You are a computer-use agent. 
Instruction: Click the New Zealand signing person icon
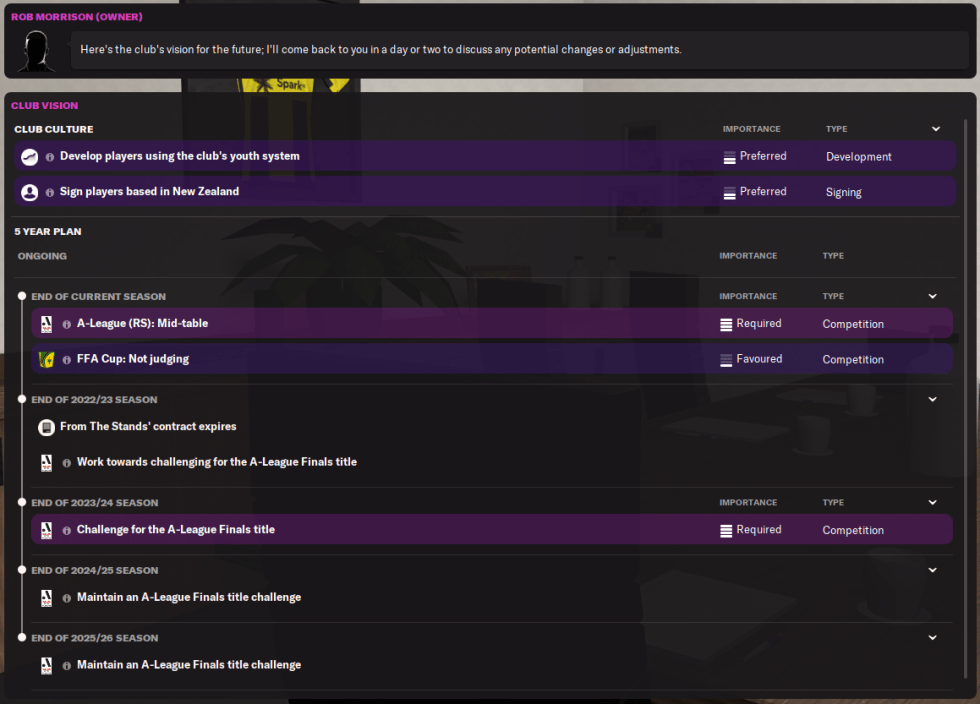coord(29,192)
